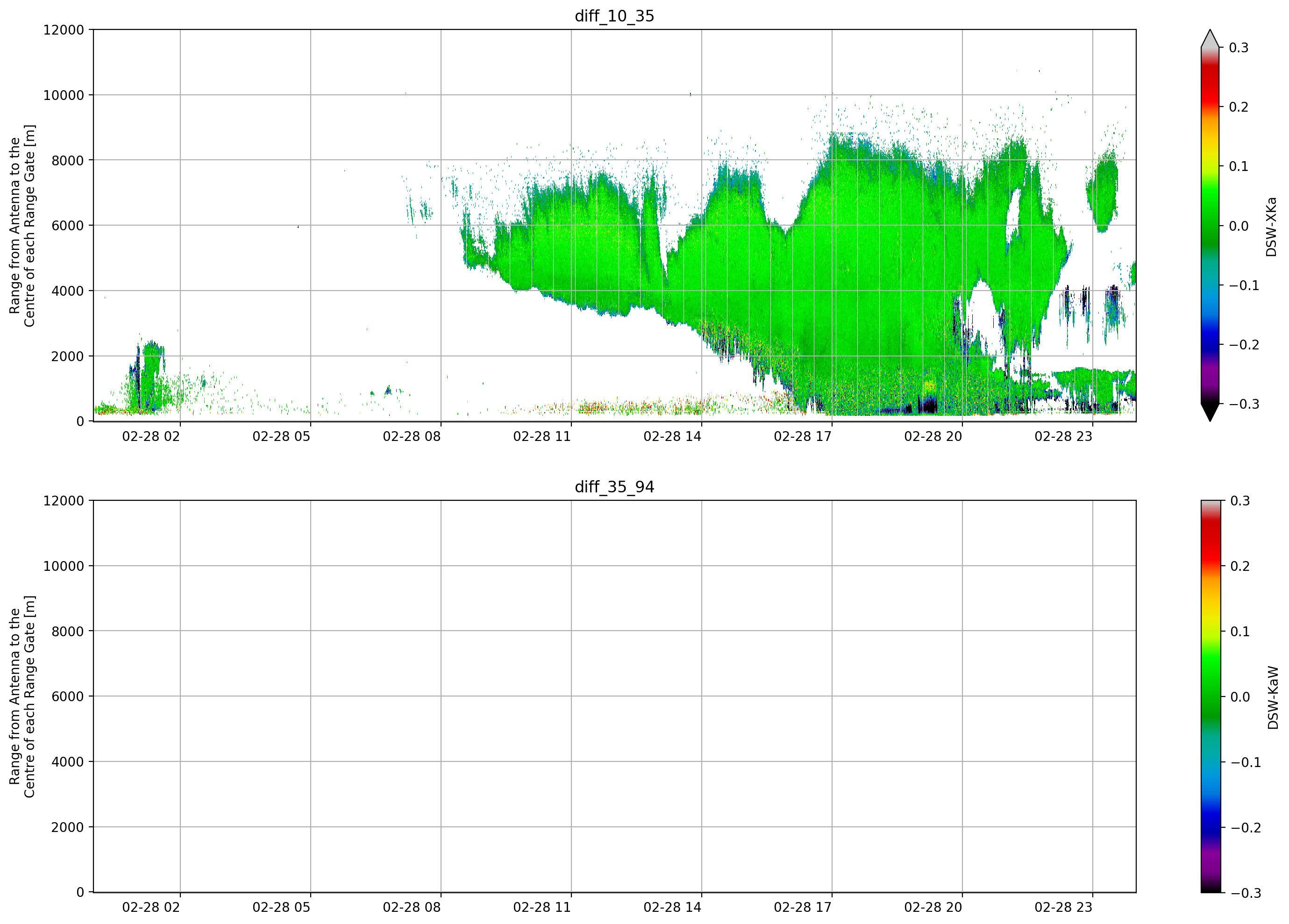Click '02-28 08' tick under diff_35_94 plot
The width and height of the screenshot is (1289, 924).
(x=412, y=907)
